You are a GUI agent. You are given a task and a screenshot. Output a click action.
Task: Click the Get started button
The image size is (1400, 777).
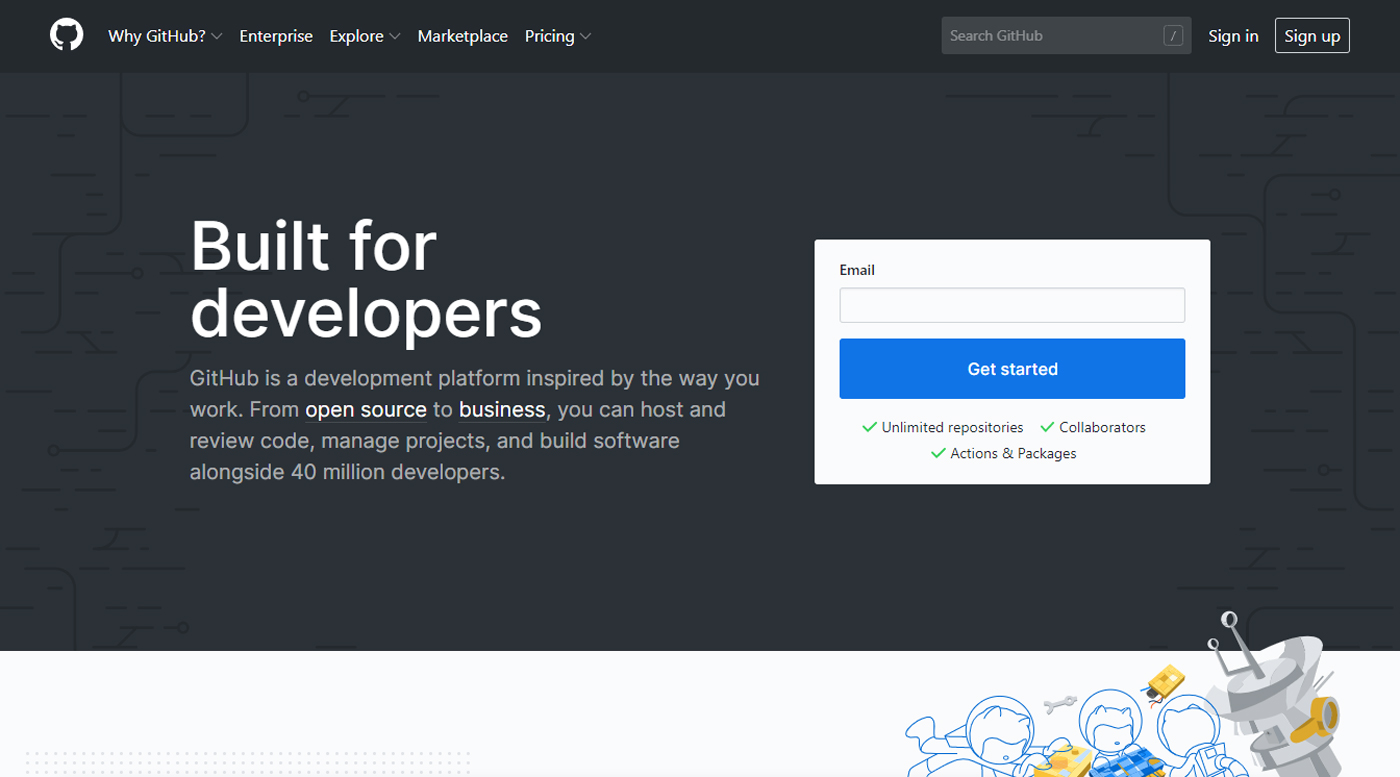[x=1012, y=369]
